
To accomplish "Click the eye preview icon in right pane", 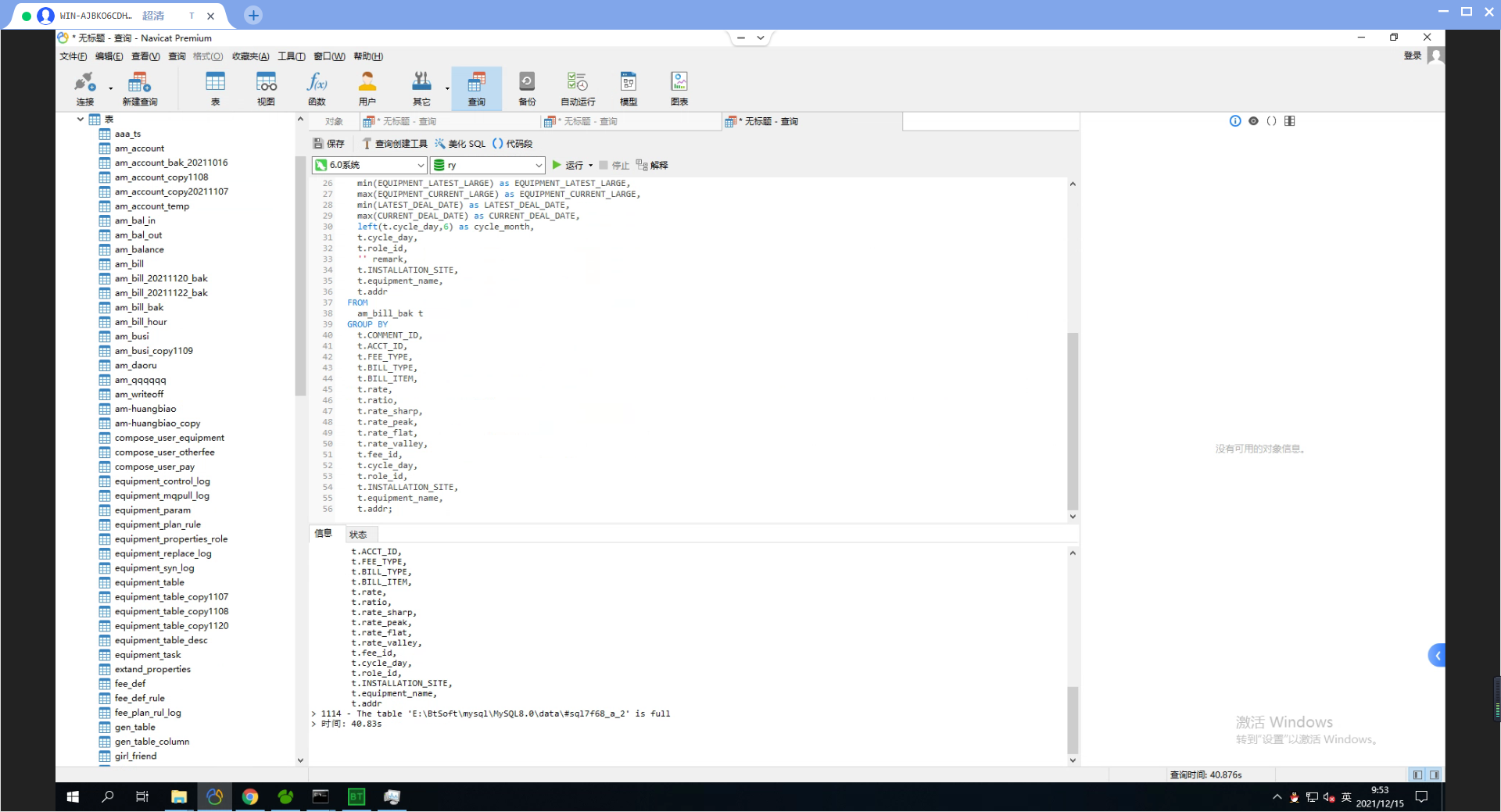I will pyautogui.click(x=1253, y=121).
